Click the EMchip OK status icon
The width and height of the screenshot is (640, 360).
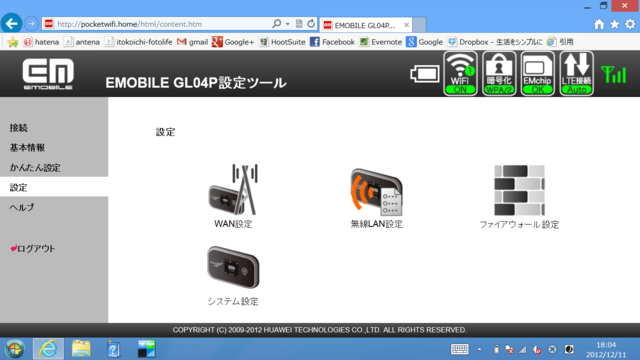point(538,73)
